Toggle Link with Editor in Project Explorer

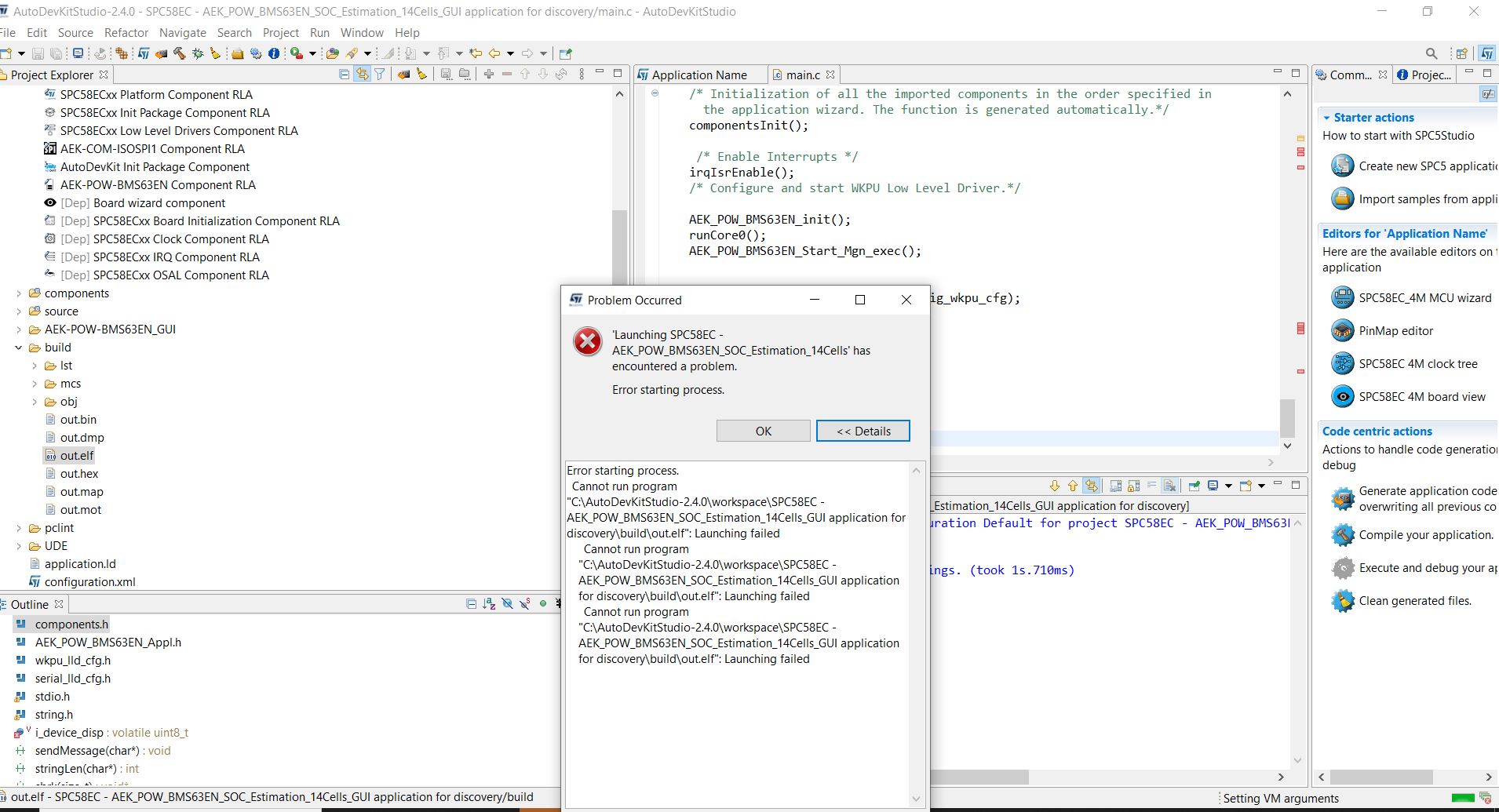pyautogui.click(x=363, y=74)
